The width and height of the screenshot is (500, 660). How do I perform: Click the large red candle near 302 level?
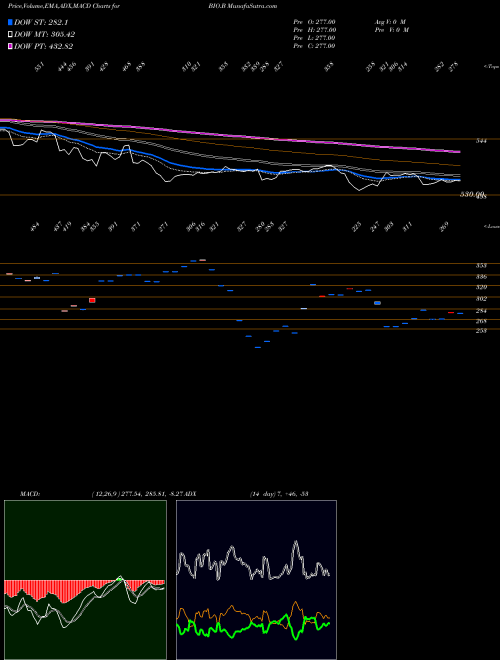pyautogui.click(x=92, y=300)
